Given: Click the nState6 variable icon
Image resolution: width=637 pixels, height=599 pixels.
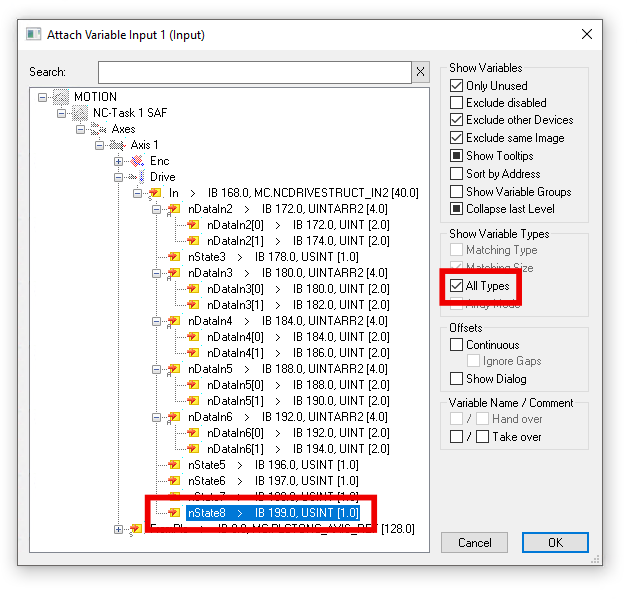Looking at the screenshot, I should coord(174,481).
